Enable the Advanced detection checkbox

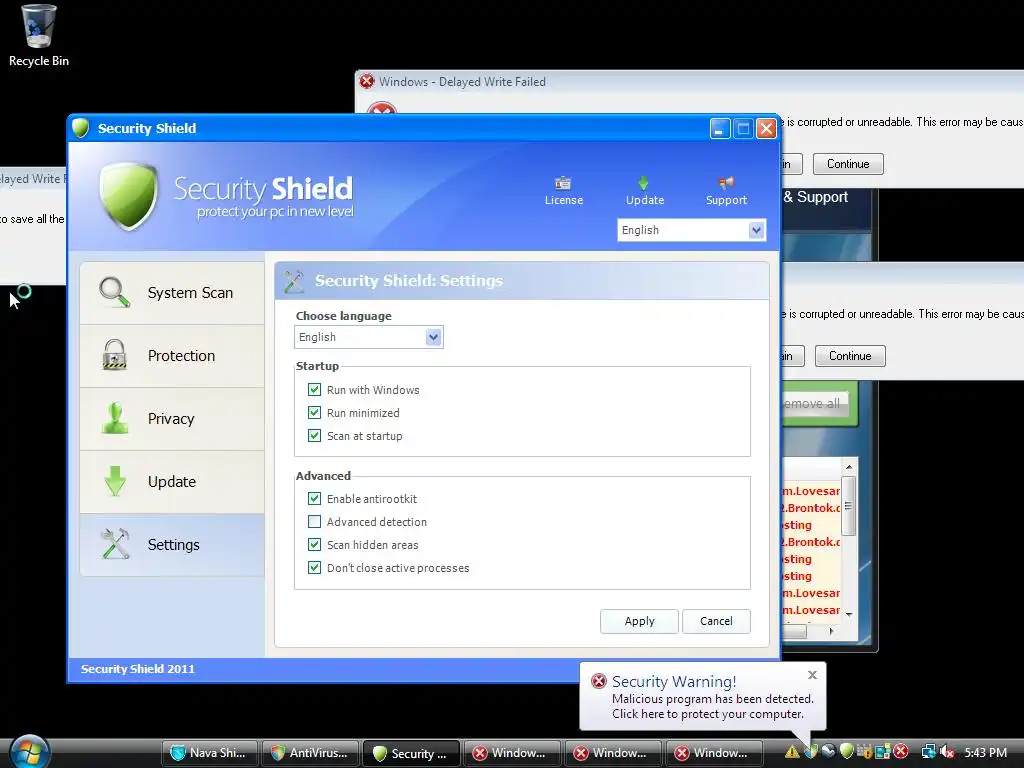click(x=314, y=522)
